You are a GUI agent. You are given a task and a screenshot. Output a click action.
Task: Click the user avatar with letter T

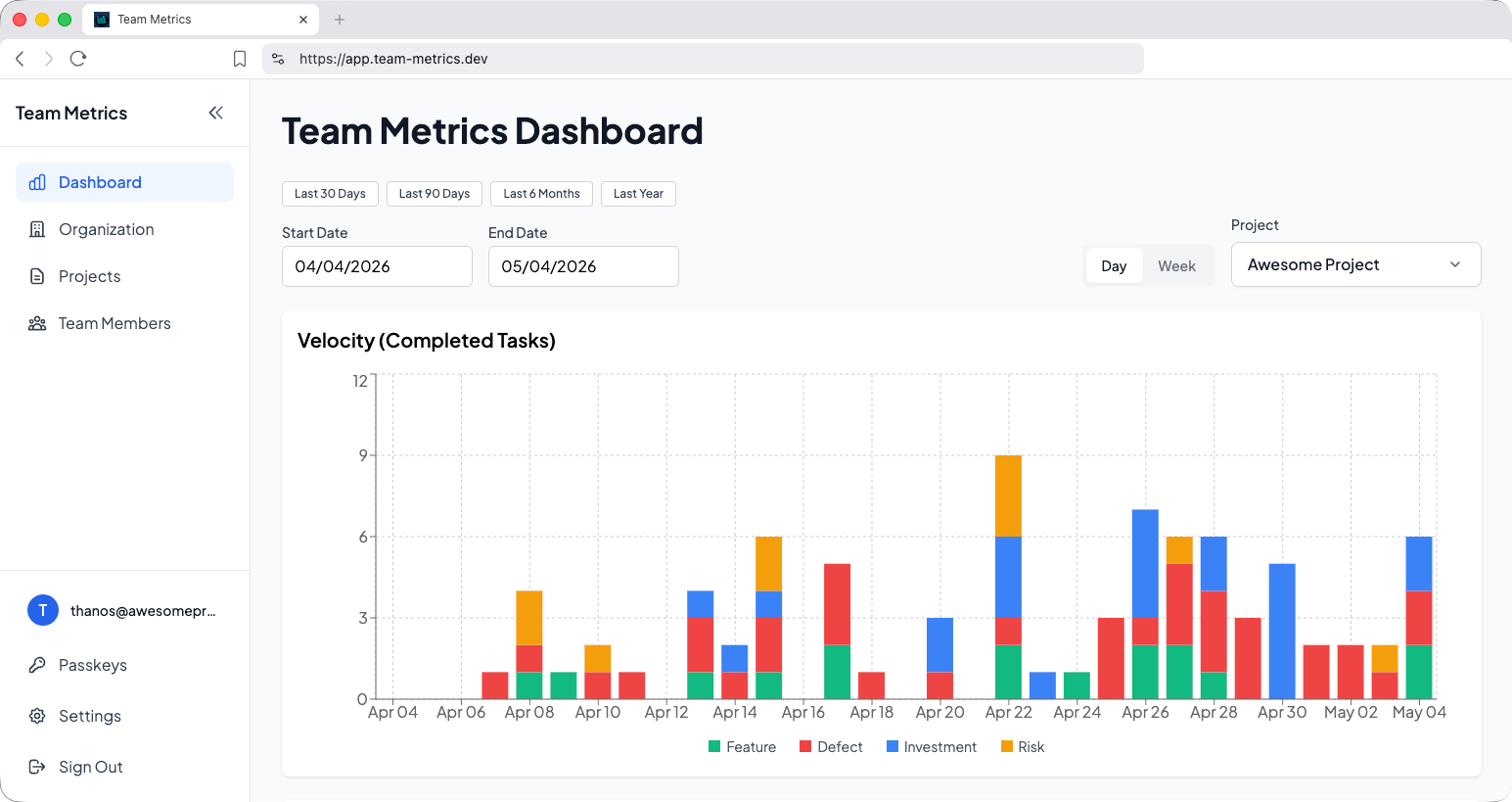click(x=43, y=610)
